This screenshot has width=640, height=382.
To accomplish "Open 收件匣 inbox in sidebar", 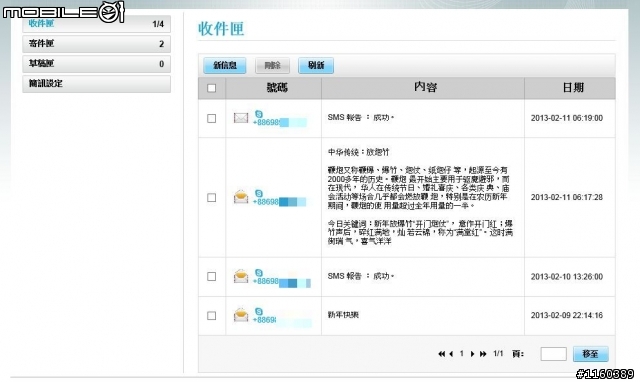I will tap(96, 24).
